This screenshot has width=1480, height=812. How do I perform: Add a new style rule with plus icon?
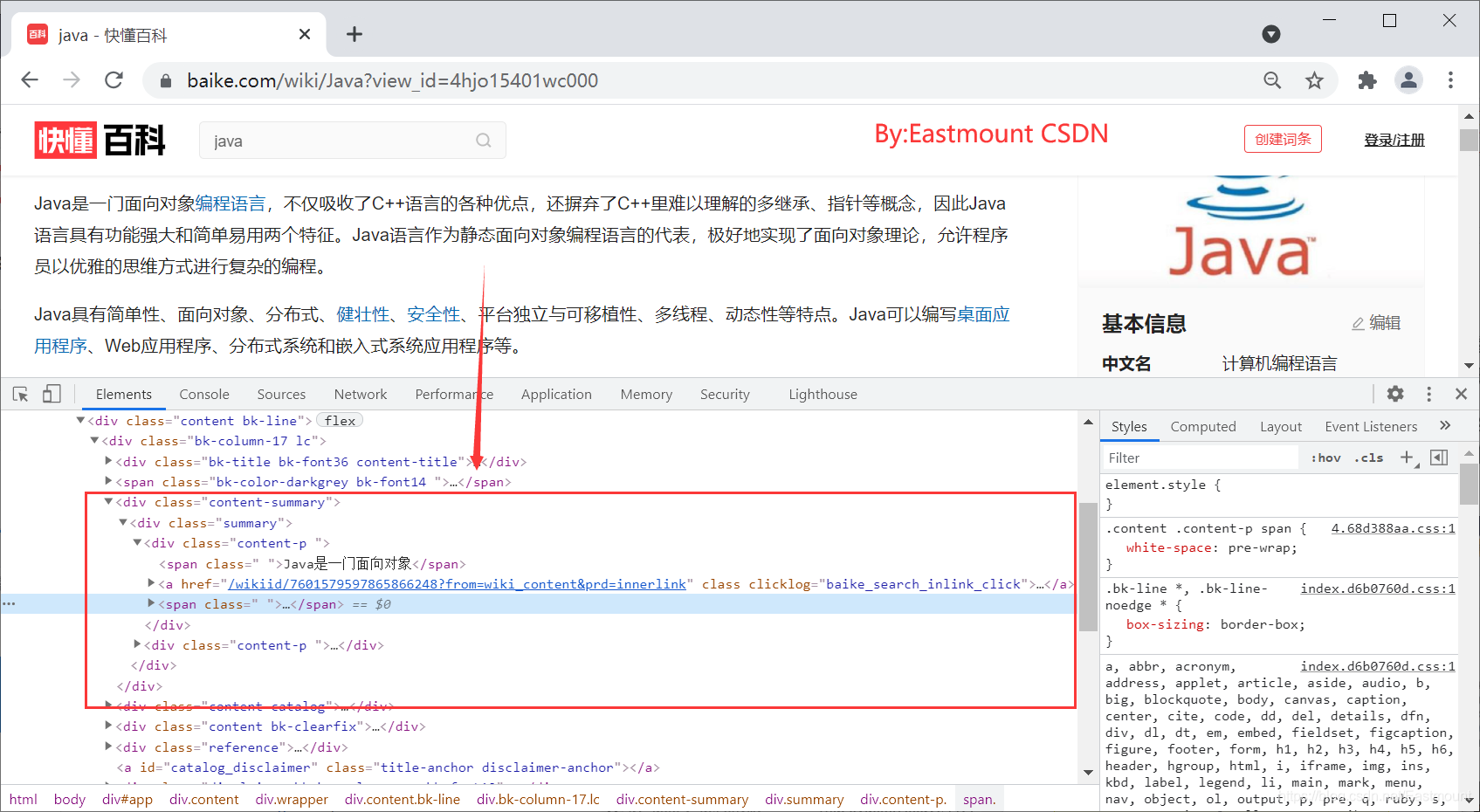pyautogui.click(x=1408, y=458)
